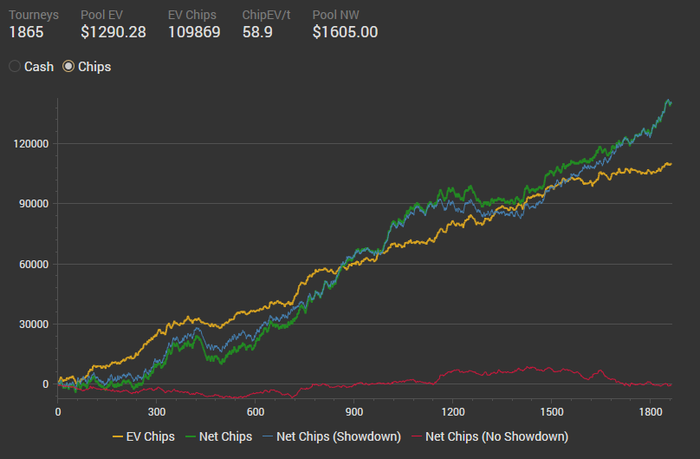Click the Tourneys count 1865

point(27,32)
